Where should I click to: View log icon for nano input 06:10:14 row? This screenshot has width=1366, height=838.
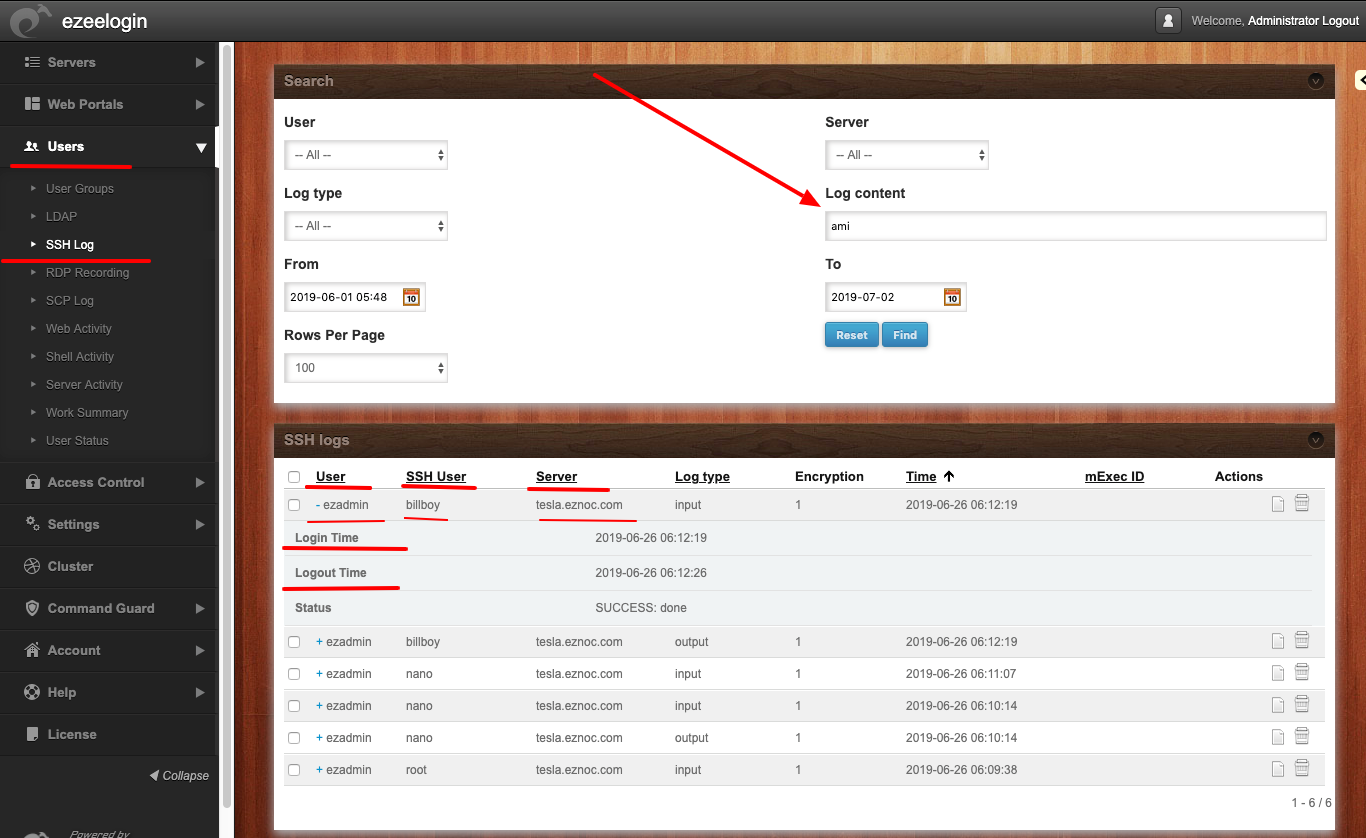coord(1278,705)
